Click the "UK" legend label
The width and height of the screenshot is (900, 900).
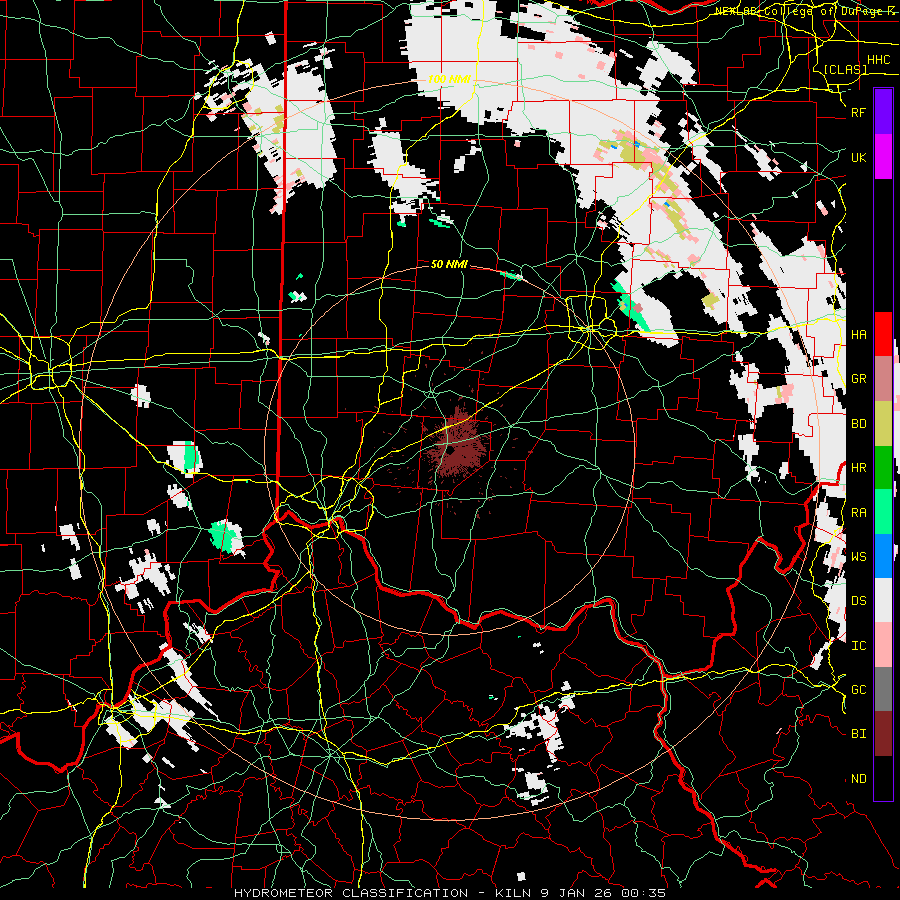[x=858, y=158]
